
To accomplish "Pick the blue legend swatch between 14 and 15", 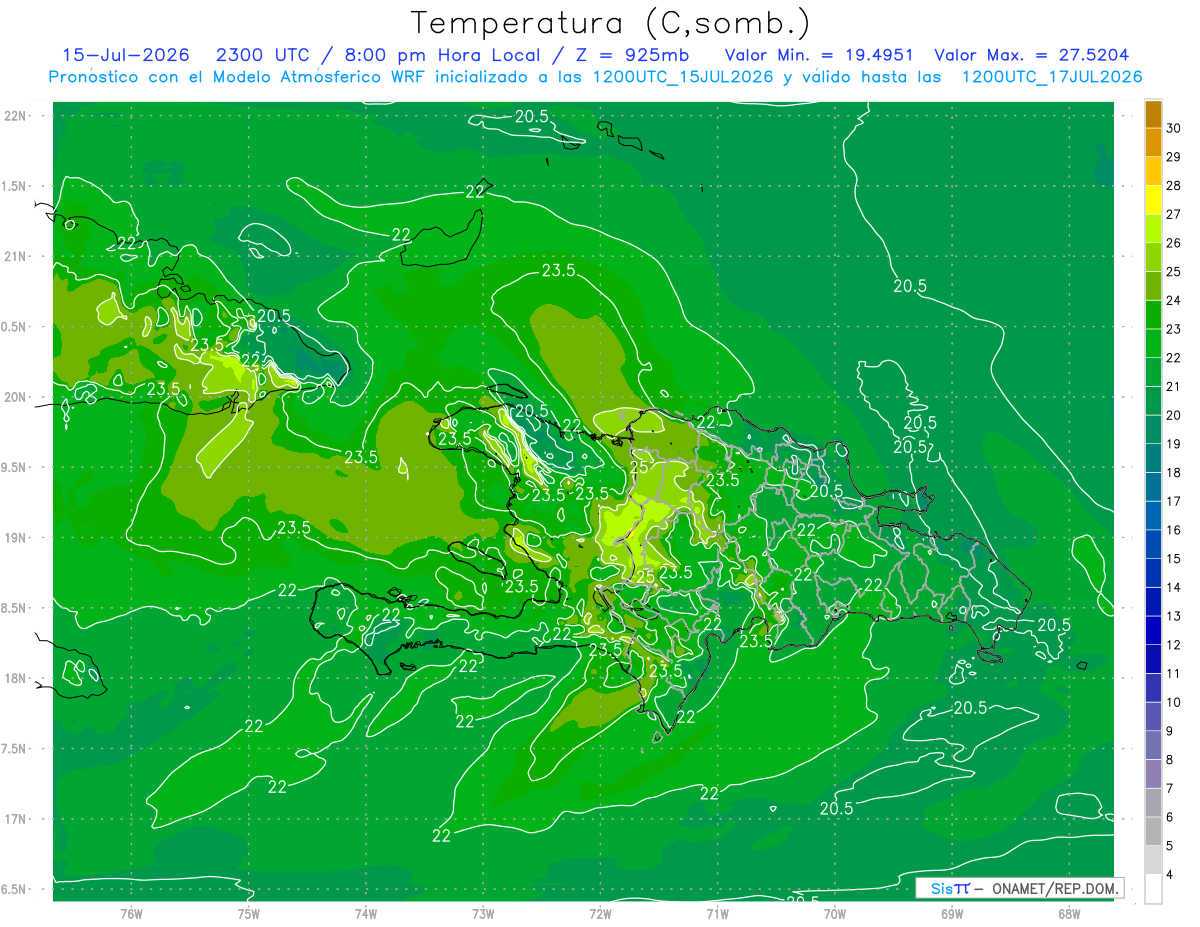I will 1153,573.
